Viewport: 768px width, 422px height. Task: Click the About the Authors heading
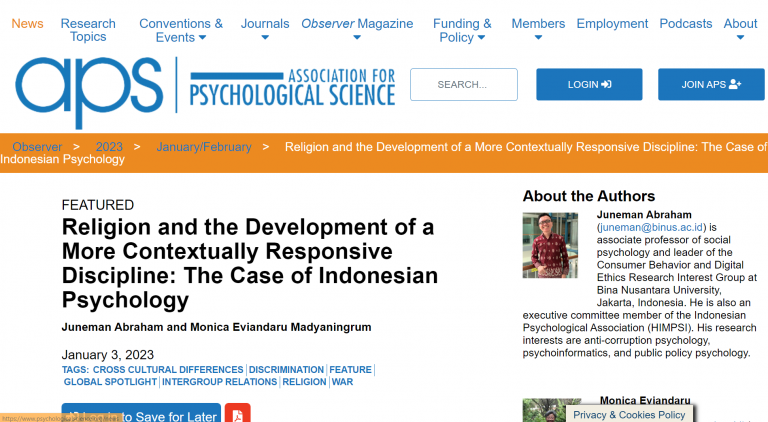589,196
